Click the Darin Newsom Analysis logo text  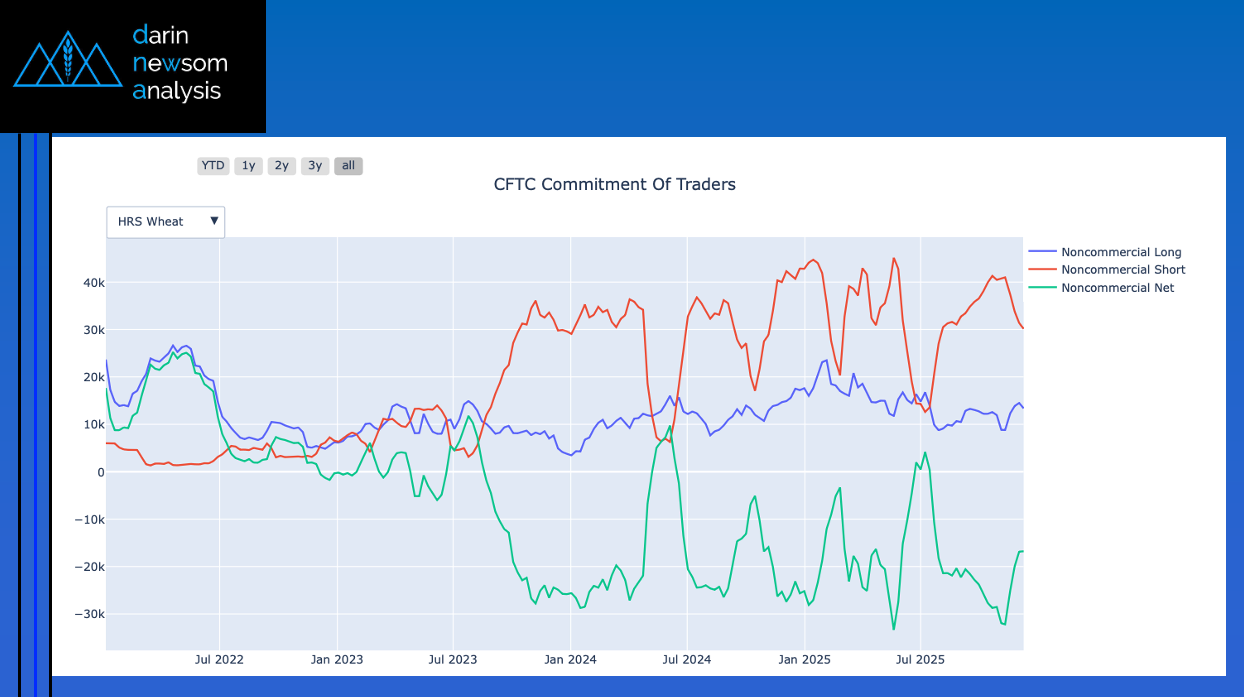[x=179, y=63]
